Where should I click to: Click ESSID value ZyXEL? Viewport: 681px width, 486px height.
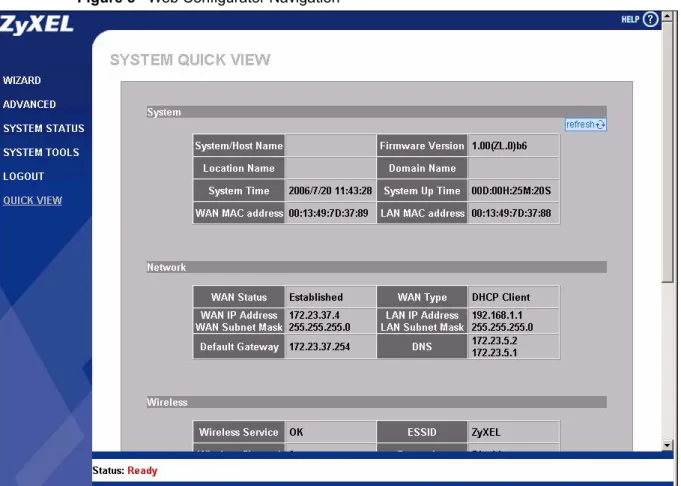coord(486,432)
